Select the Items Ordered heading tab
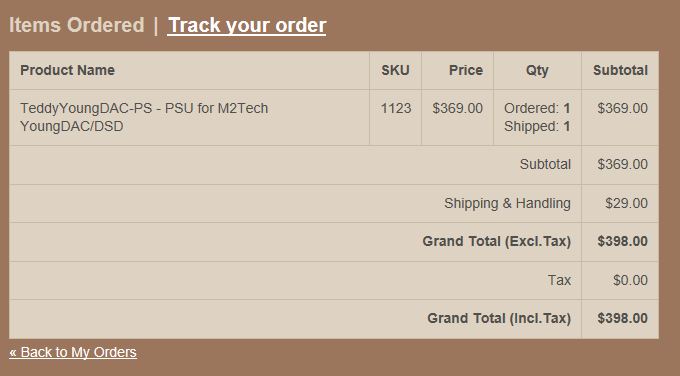Screen dimensions: 680x376 (76, 25)
